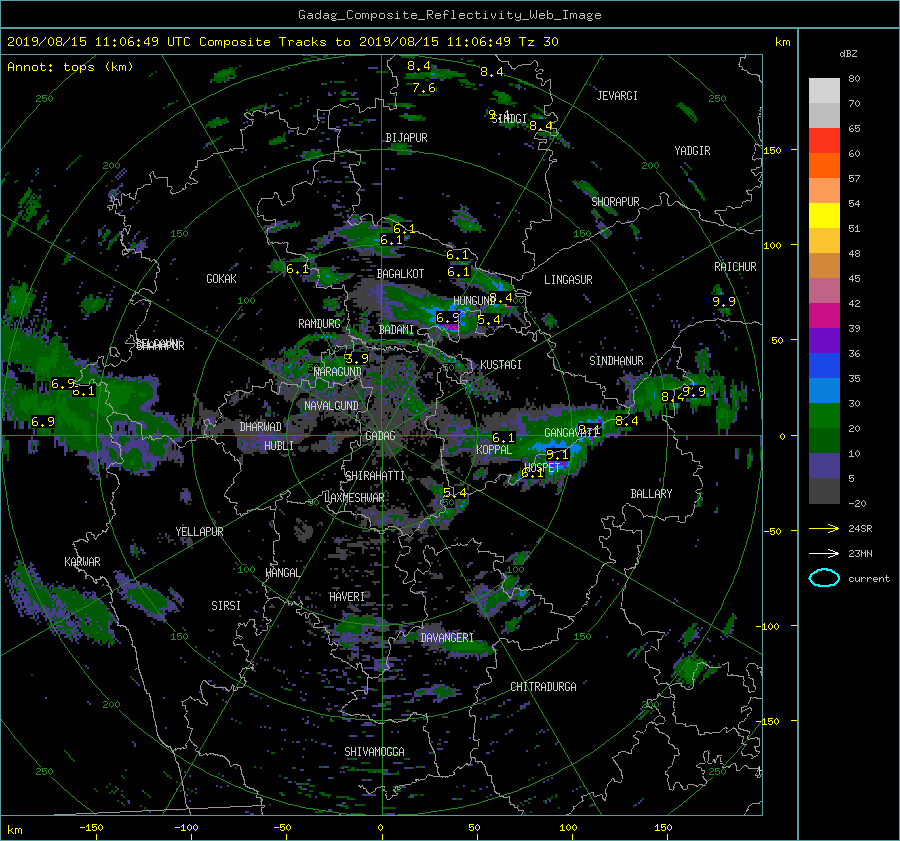Click the NARAGUND city label
The height and width of the screenshot is (841, 900).
pos(338,372)
